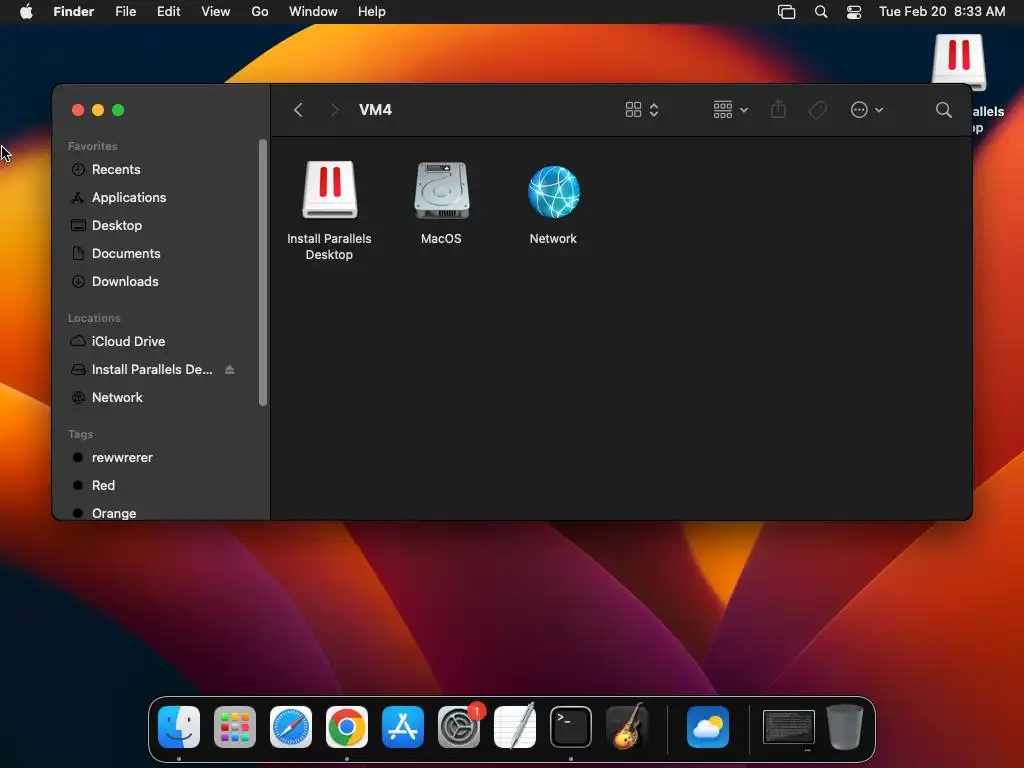
Task: Open the File menu
Action: (125, 12)
